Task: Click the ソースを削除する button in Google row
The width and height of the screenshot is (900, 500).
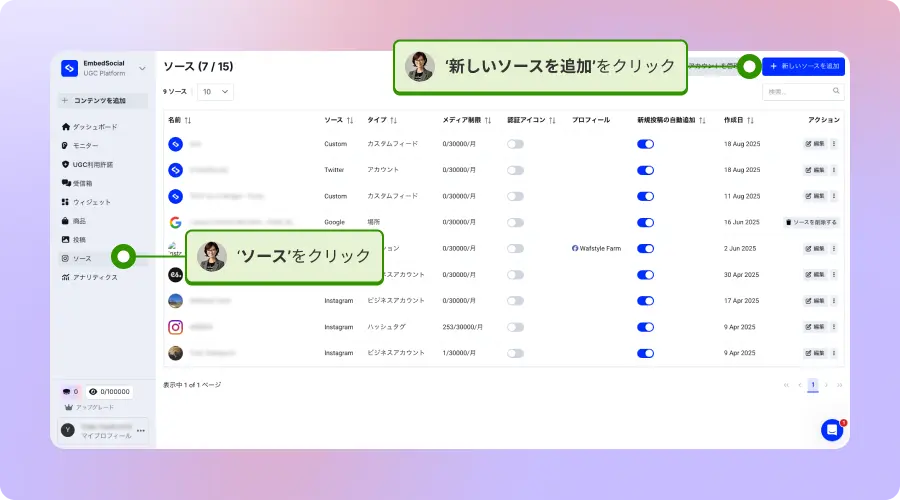Action: (811, 222)
